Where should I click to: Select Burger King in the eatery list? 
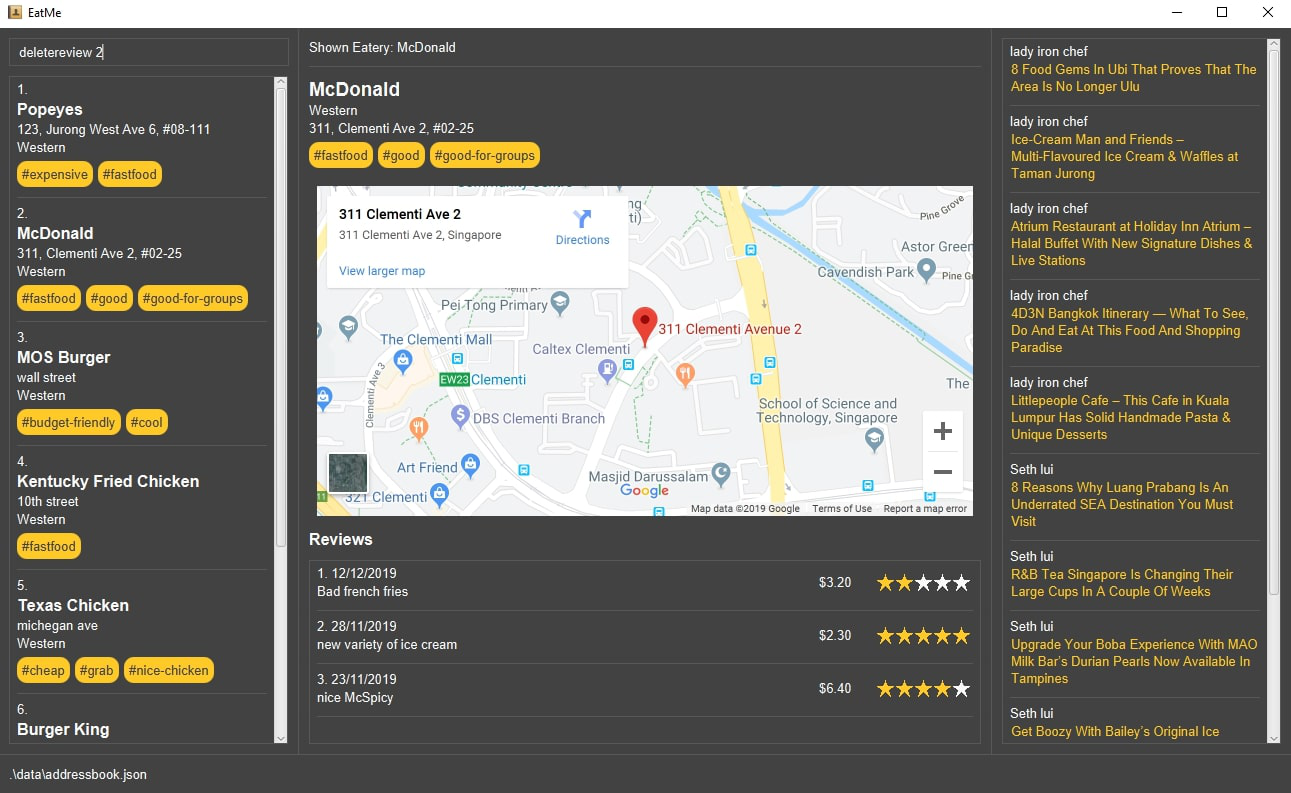pyautogui.click(x=142, y=720)
